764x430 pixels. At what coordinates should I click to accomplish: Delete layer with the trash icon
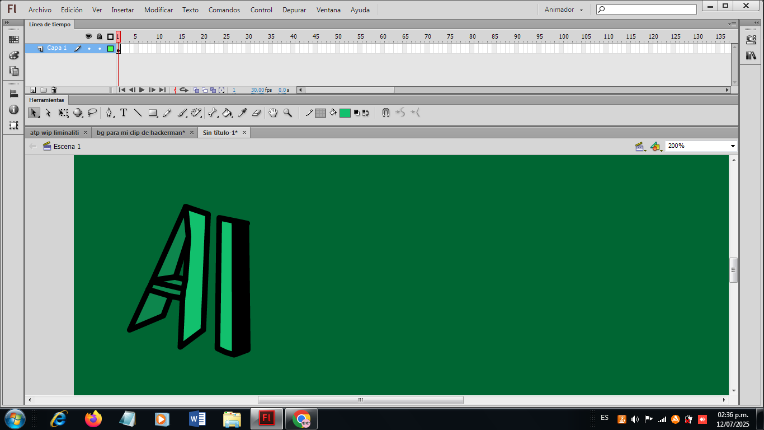(54, 90)
